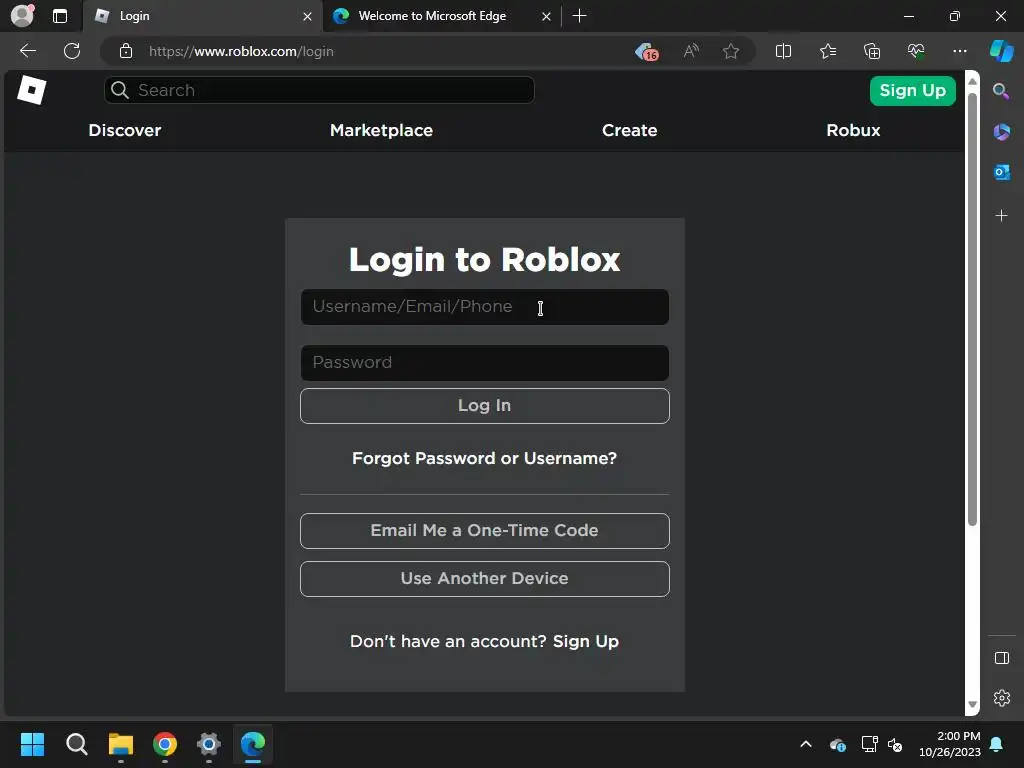Click the Sign Up link below form
The height and width of the screenshot is (768, 1024).
coord(586,641)
